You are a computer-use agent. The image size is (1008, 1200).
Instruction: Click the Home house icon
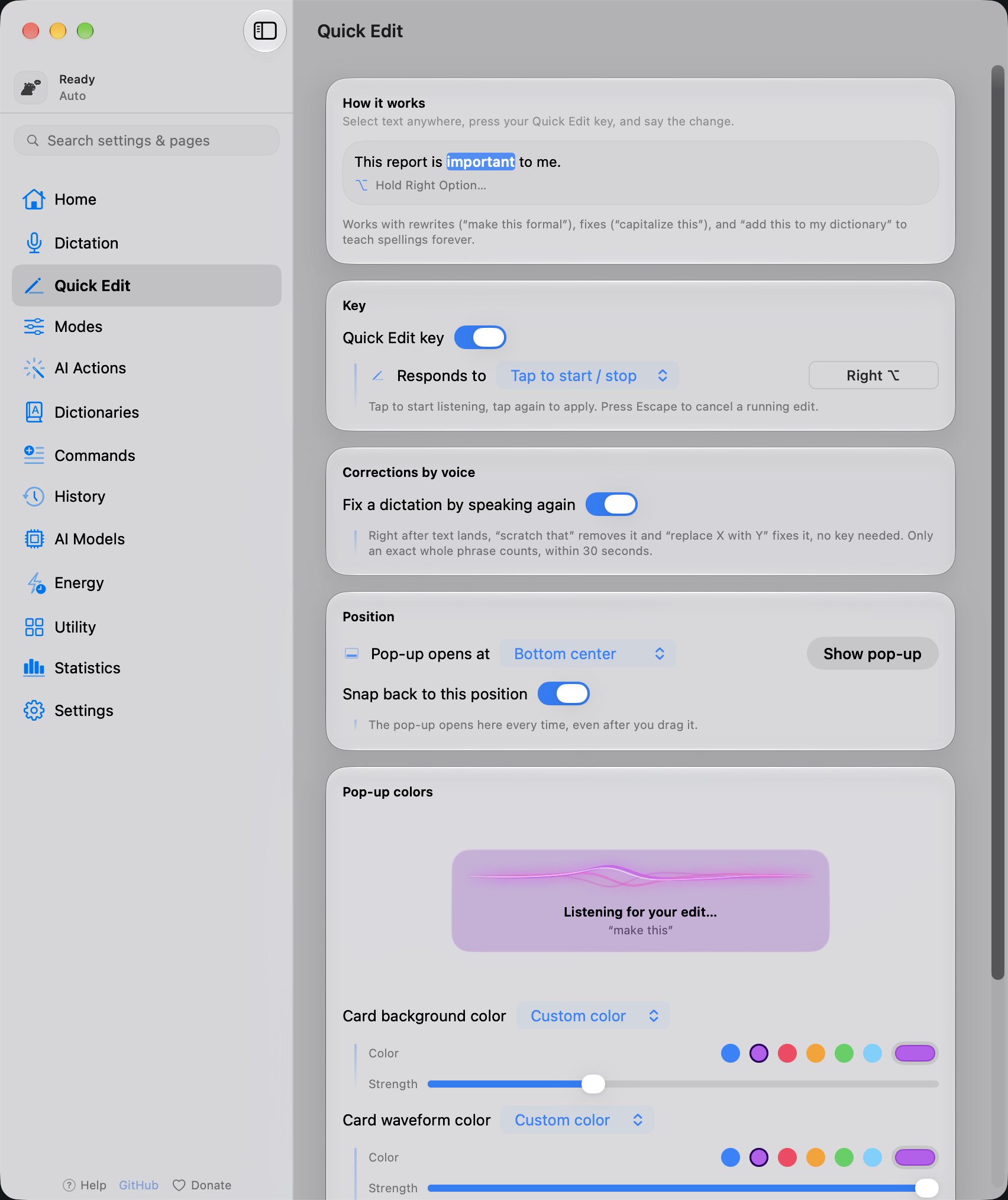(34, 199)
